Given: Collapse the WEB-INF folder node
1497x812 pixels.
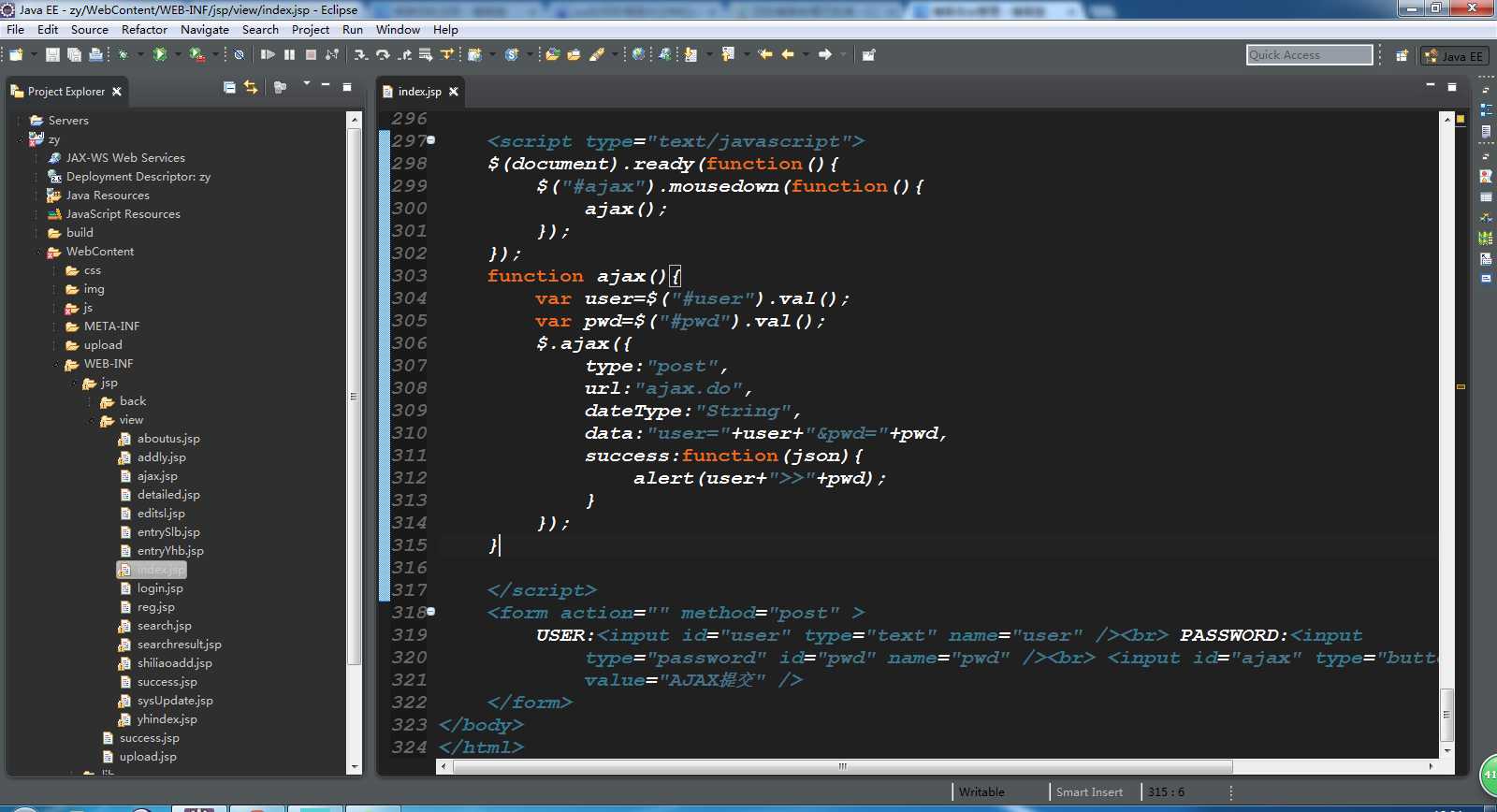Looking at the screenshot, I should [x=56, y=364].
